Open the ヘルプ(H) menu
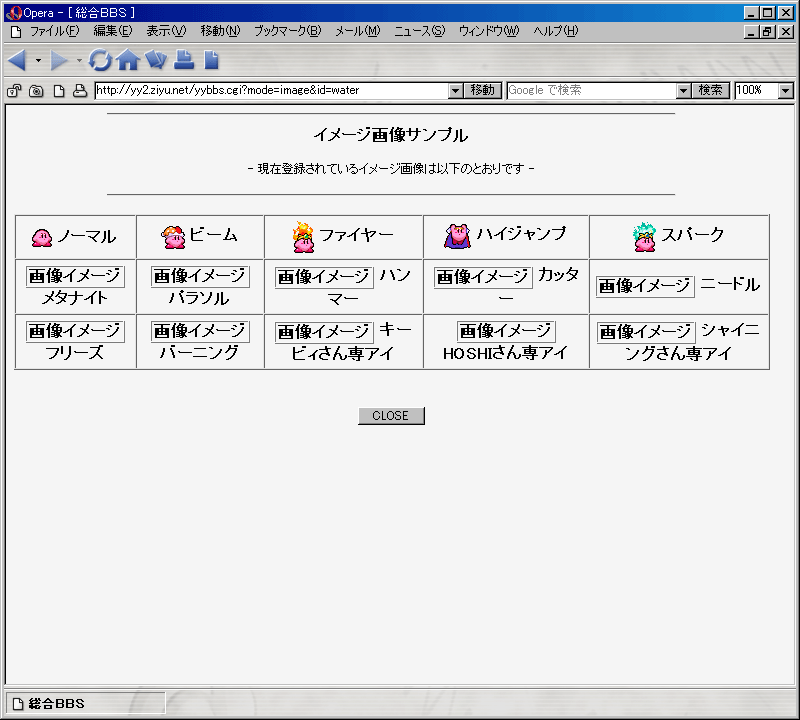Viewport: 800px width, 720px height. (x=556, y=31)
